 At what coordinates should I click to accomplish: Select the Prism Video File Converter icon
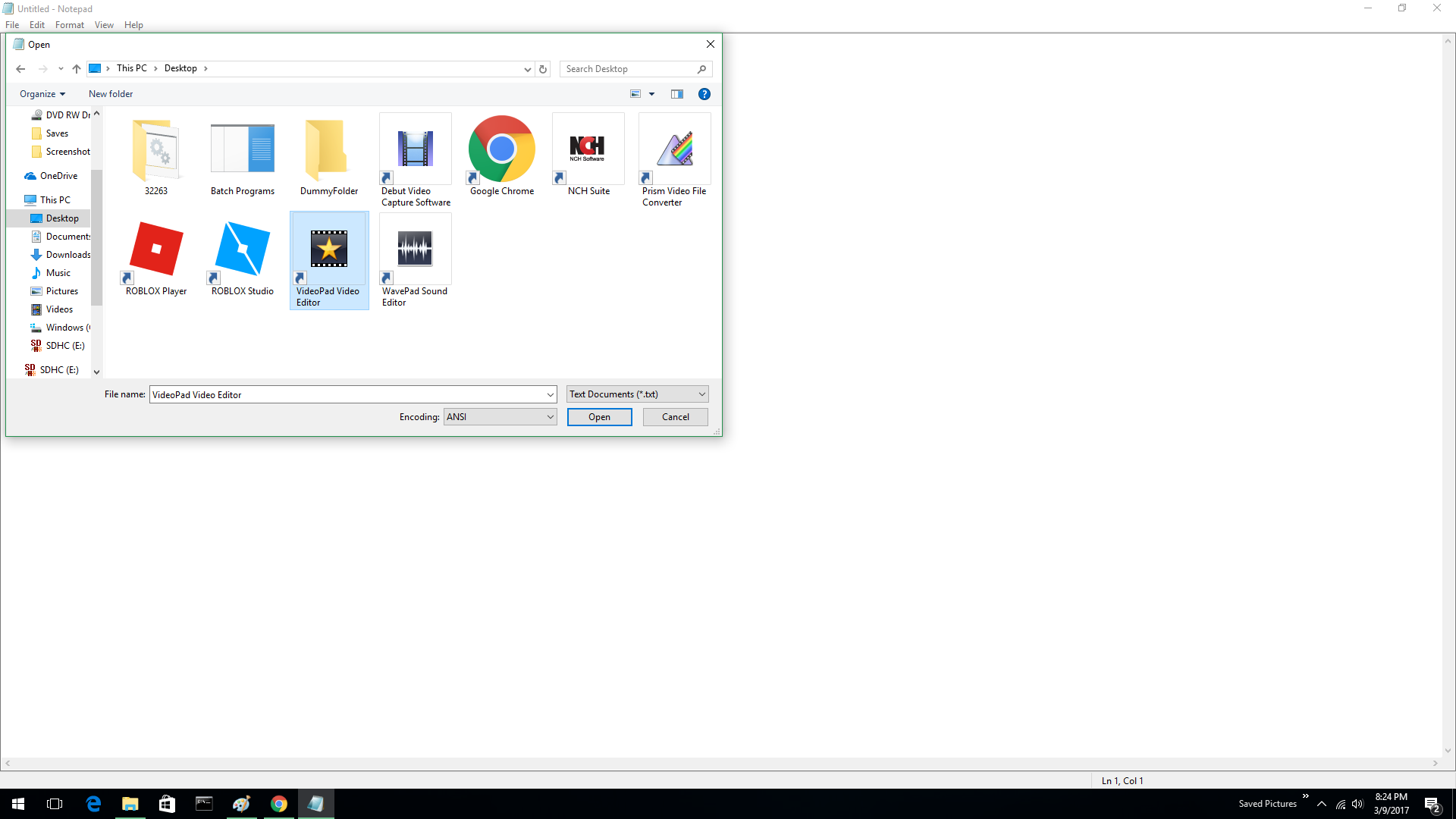(674, 150)
